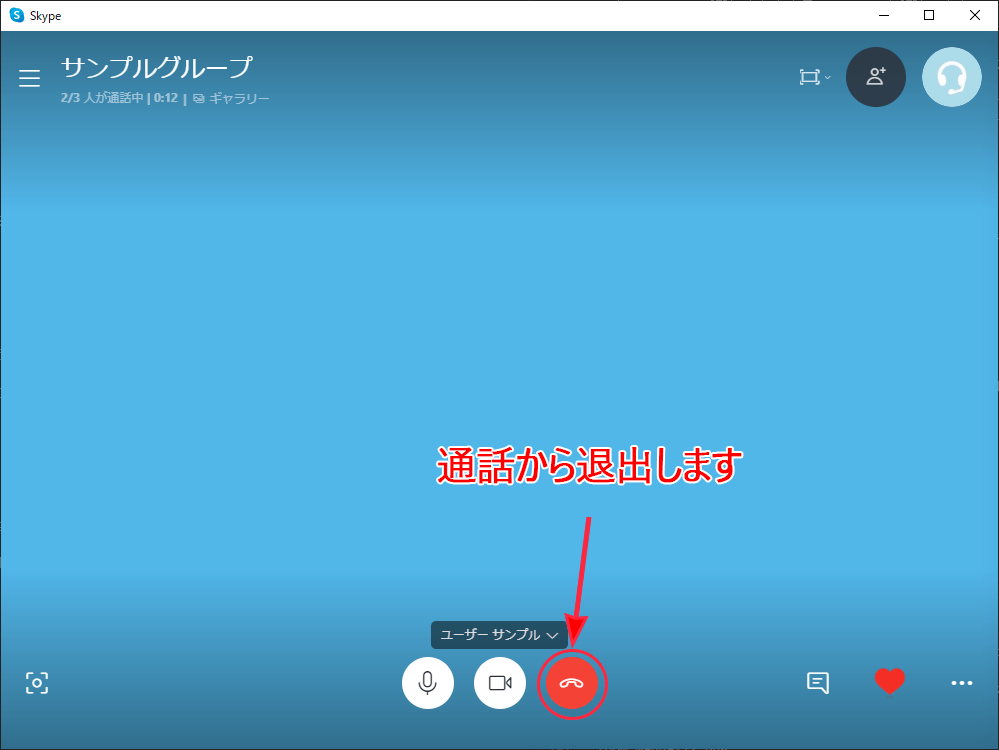Viewport: 999px width, 750px height.
Task: Click the ギャラリー view label
Action: pyautogui.click(x=238, y=99)
